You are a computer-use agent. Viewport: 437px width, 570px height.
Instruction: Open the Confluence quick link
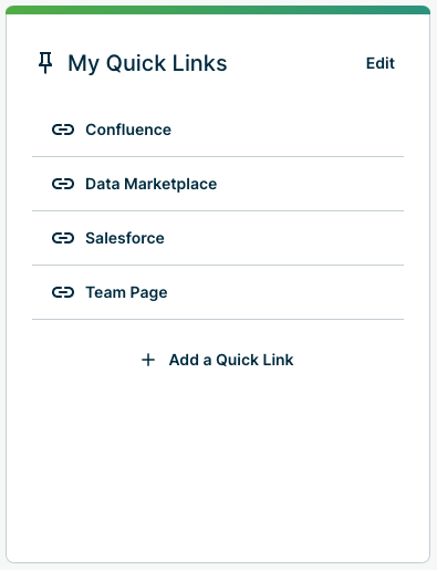[x=218, y=130]
